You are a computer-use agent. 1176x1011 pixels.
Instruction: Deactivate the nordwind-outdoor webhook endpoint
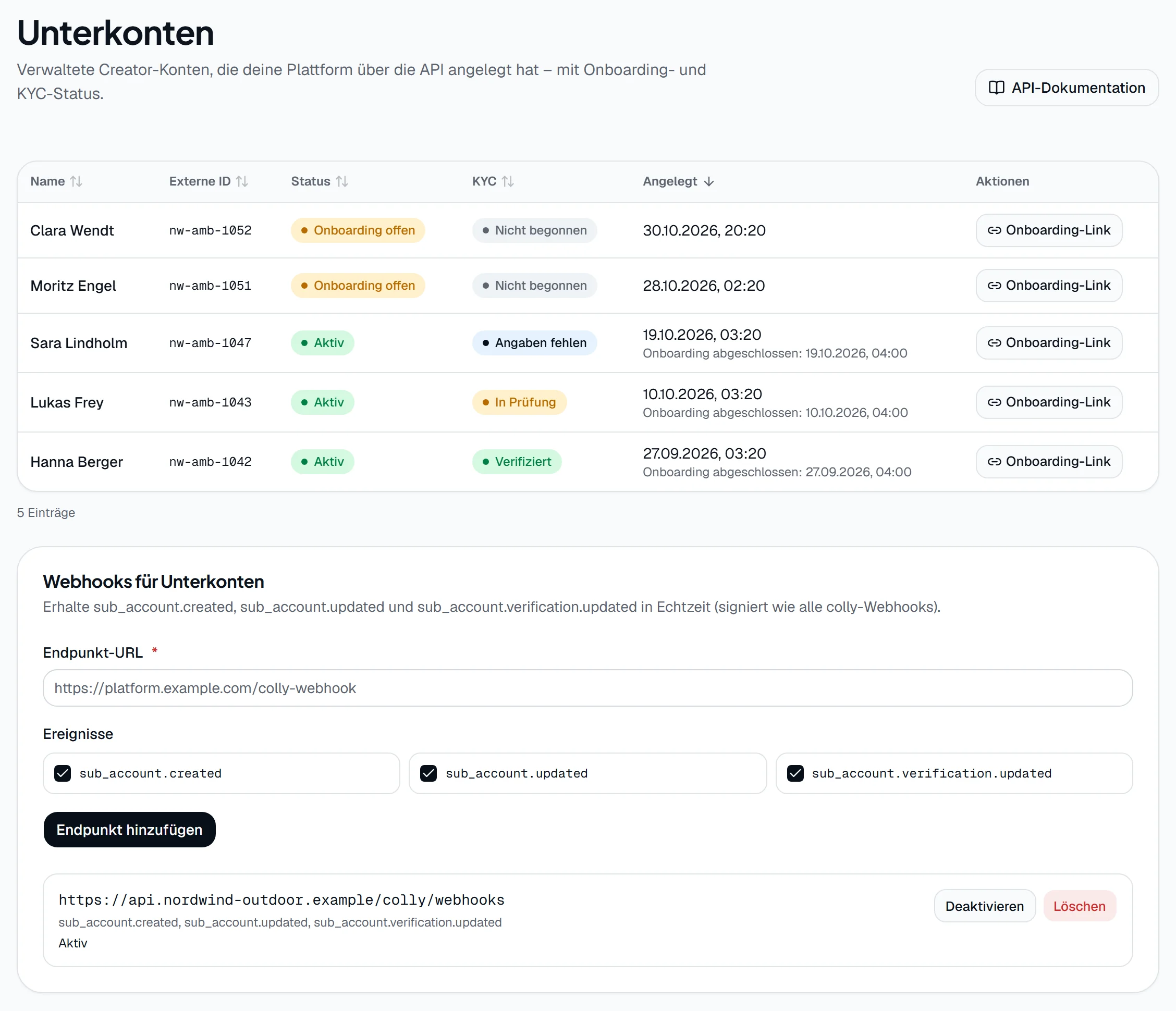pos(984,906)
